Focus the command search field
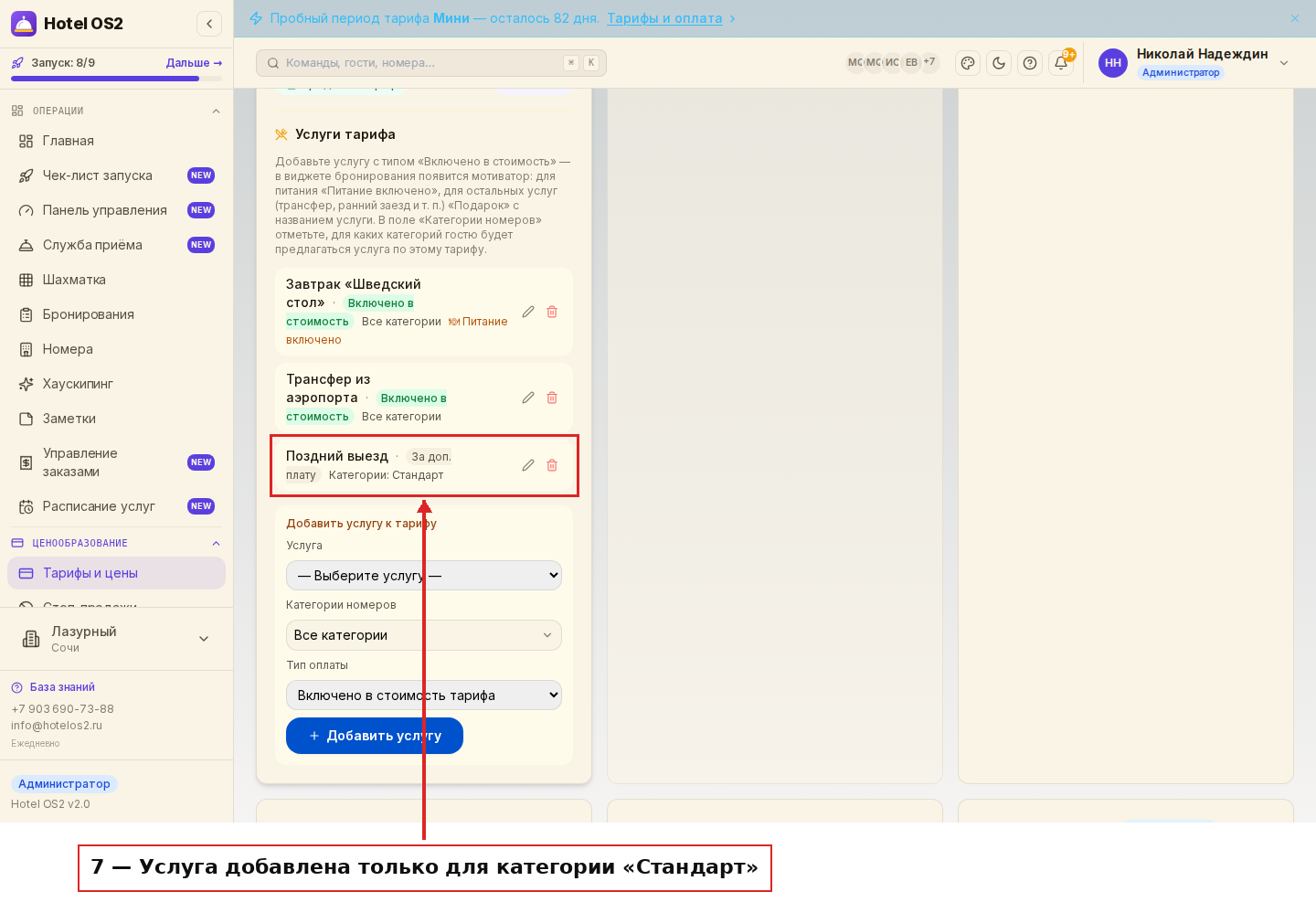Image resolution: width=1316 pixels, height=913 pixels. point(431,63)
